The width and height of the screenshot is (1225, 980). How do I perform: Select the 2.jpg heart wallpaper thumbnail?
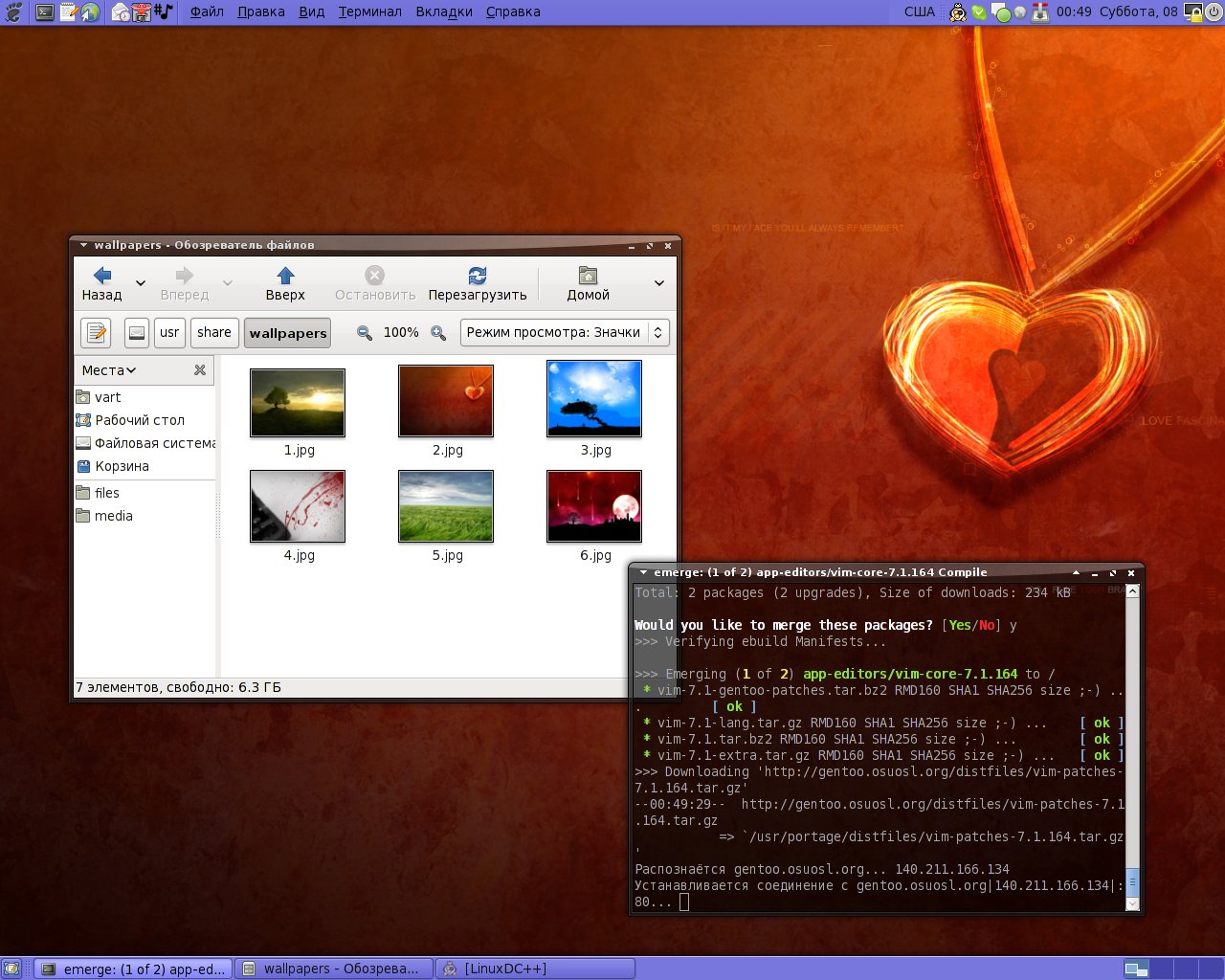(446, 401)
